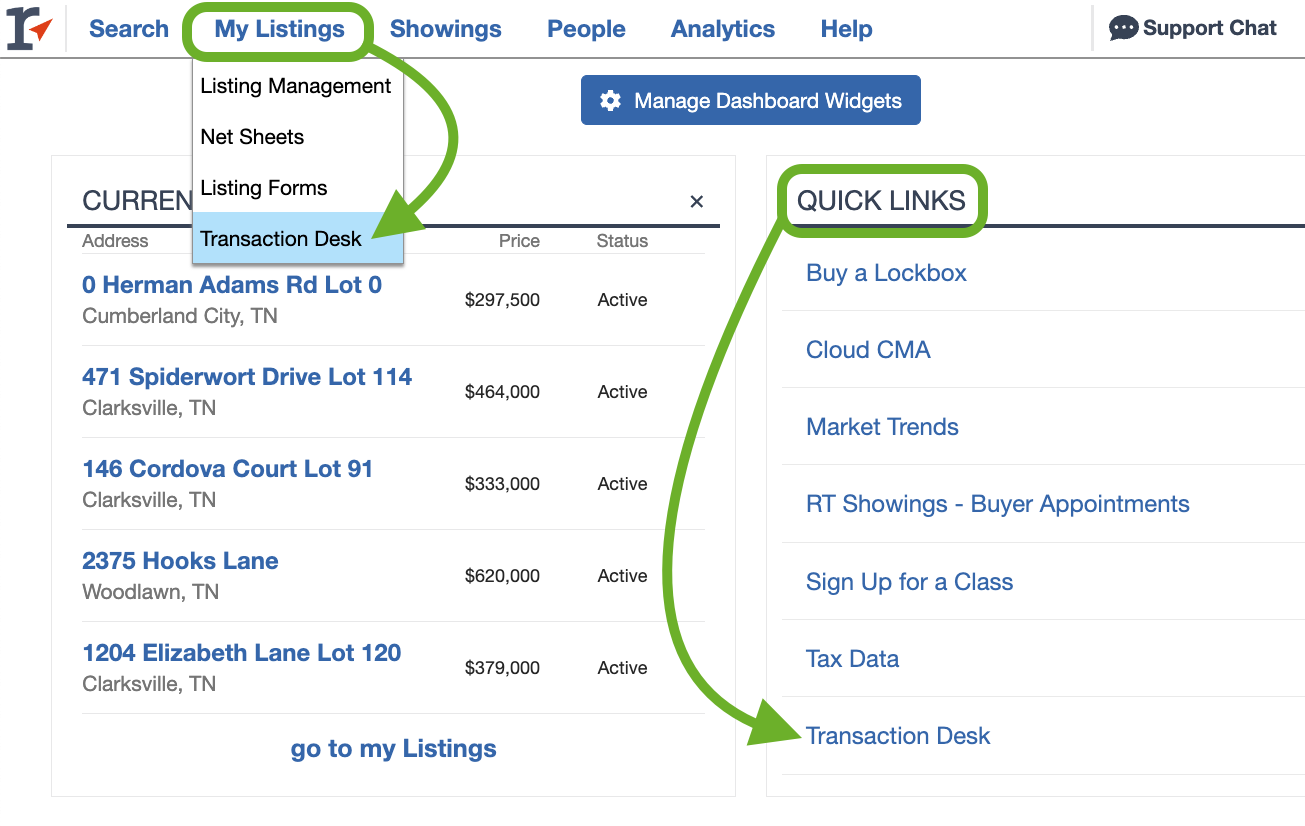View Market Trends via Quick Links
The width and height of the screenshot is (1305, 826).
[882, 427]
